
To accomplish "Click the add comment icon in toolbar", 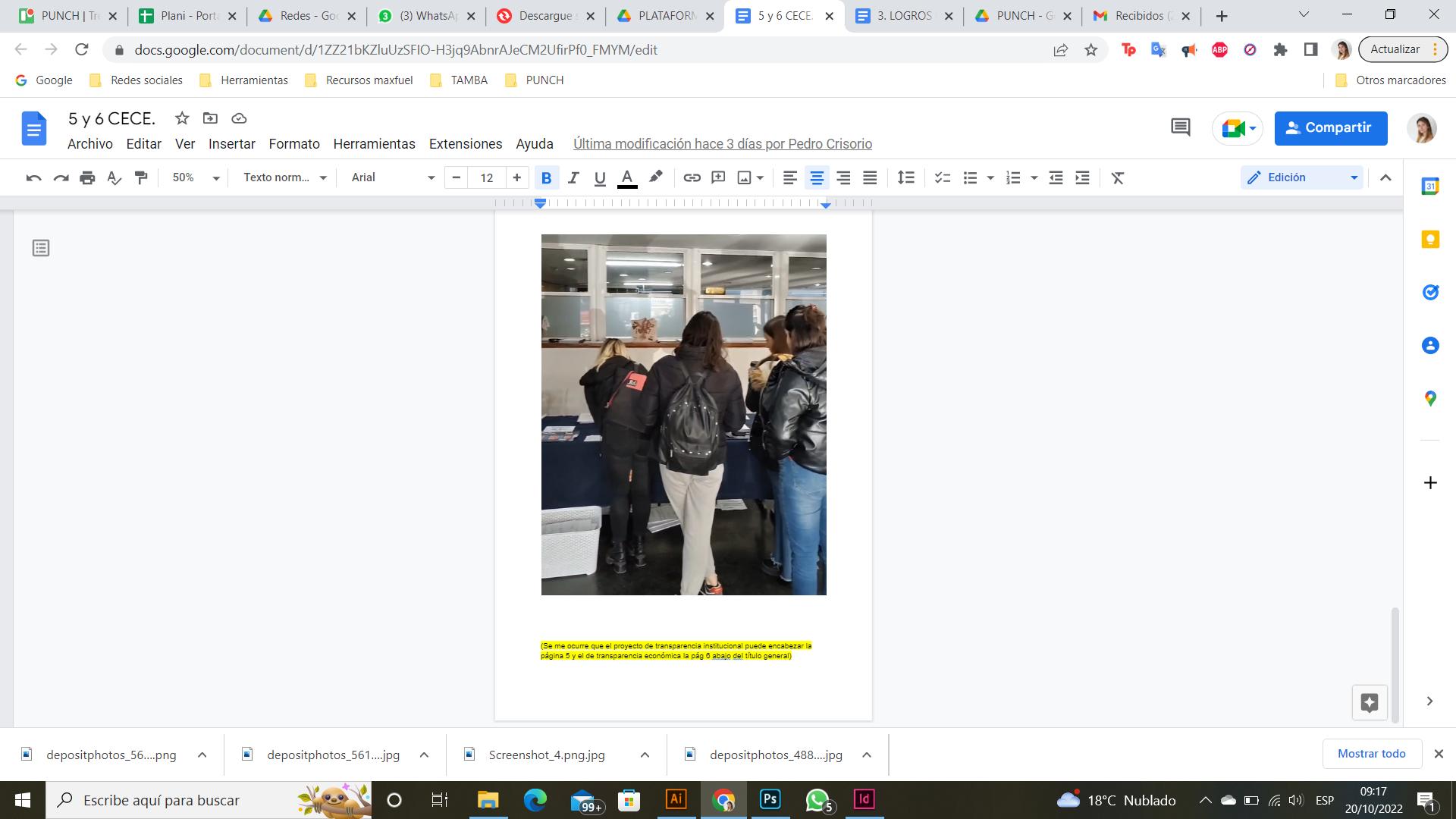I will pos(717,177).
